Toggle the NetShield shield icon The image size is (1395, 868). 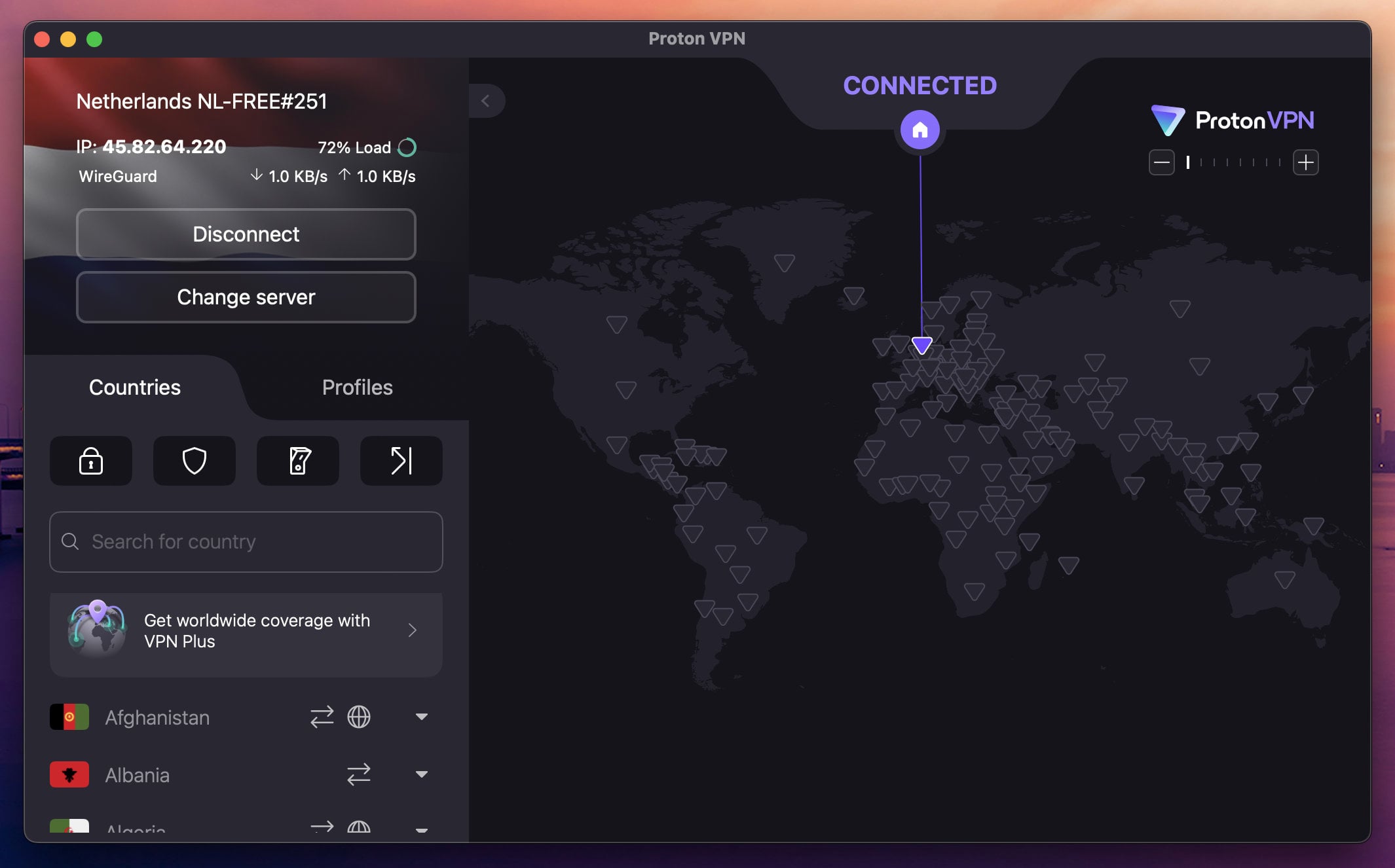(195, 461)
